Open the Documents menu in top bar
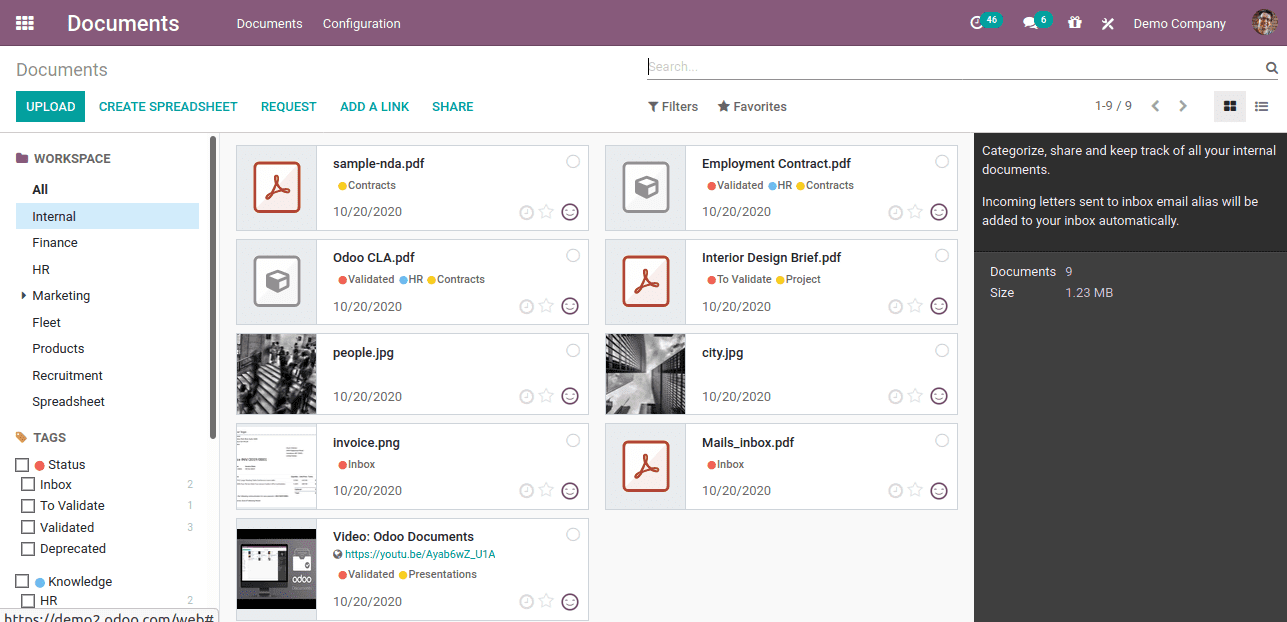Viewport: 1287px width, 622px height. [x=269, y=23]
